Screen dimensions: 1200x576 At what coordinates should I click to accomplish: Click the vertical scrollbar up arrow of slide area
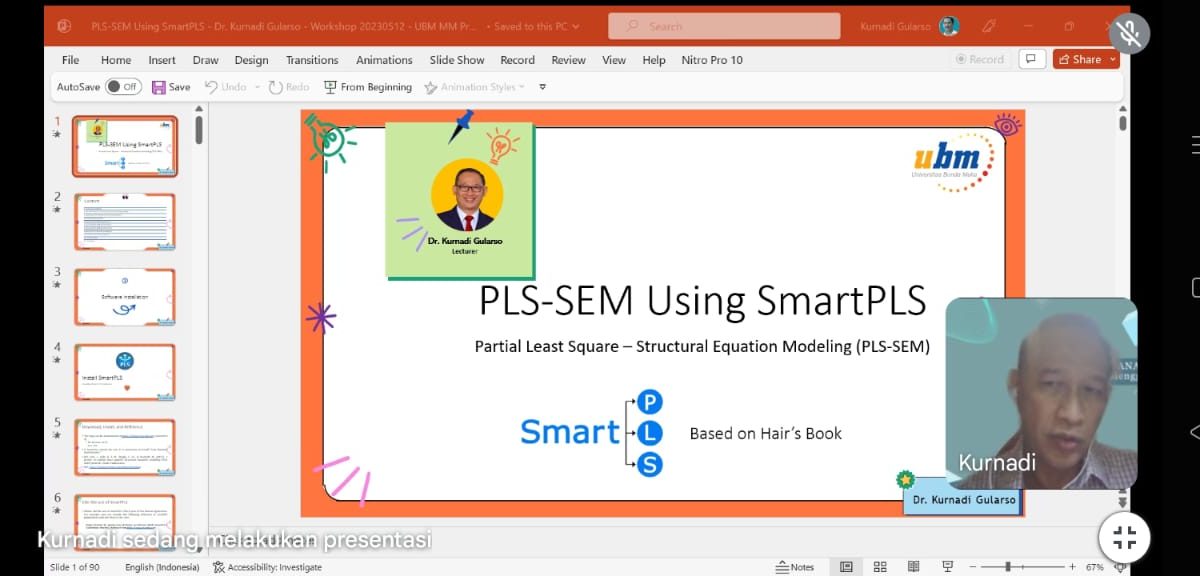tap(1122, 109)
